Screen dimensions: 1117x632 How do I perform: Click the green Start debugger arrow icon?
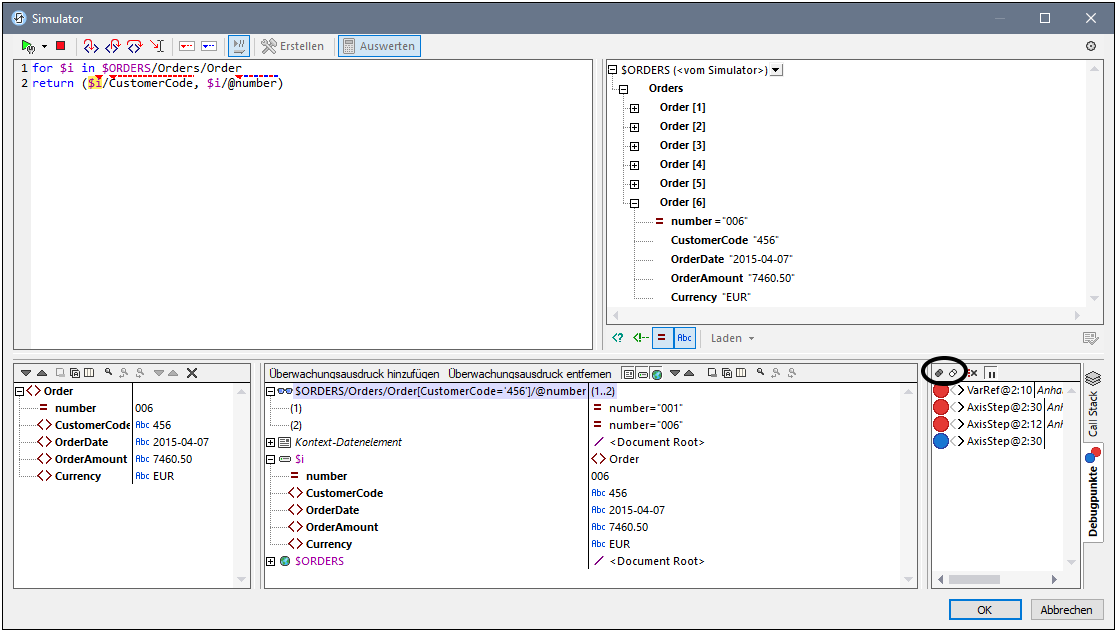(x=28, y=46)
